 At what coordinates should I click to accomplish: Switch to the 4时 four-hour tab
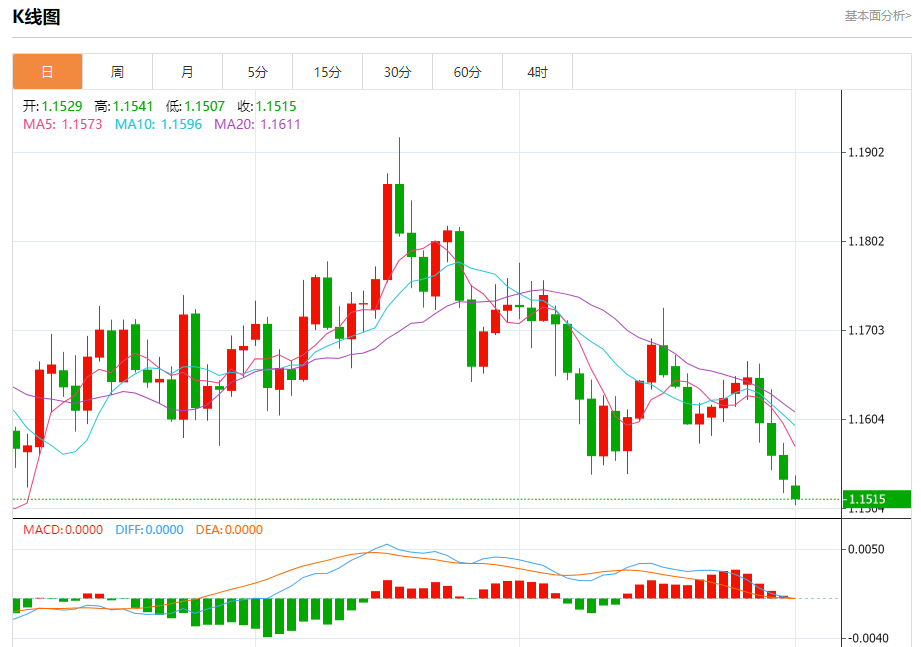click(537, 72)
